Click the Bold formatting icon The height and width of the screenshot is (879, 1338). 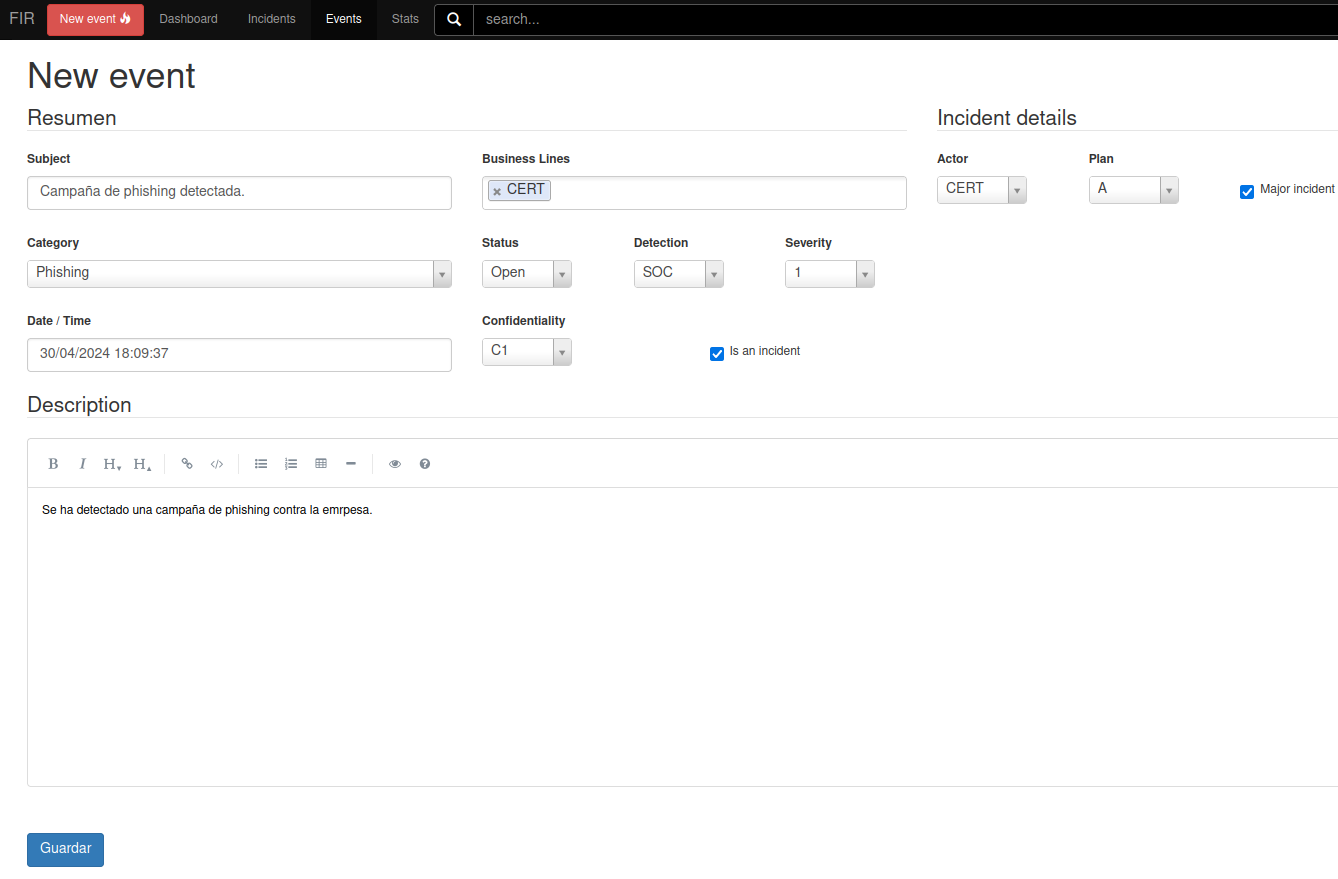54,464
